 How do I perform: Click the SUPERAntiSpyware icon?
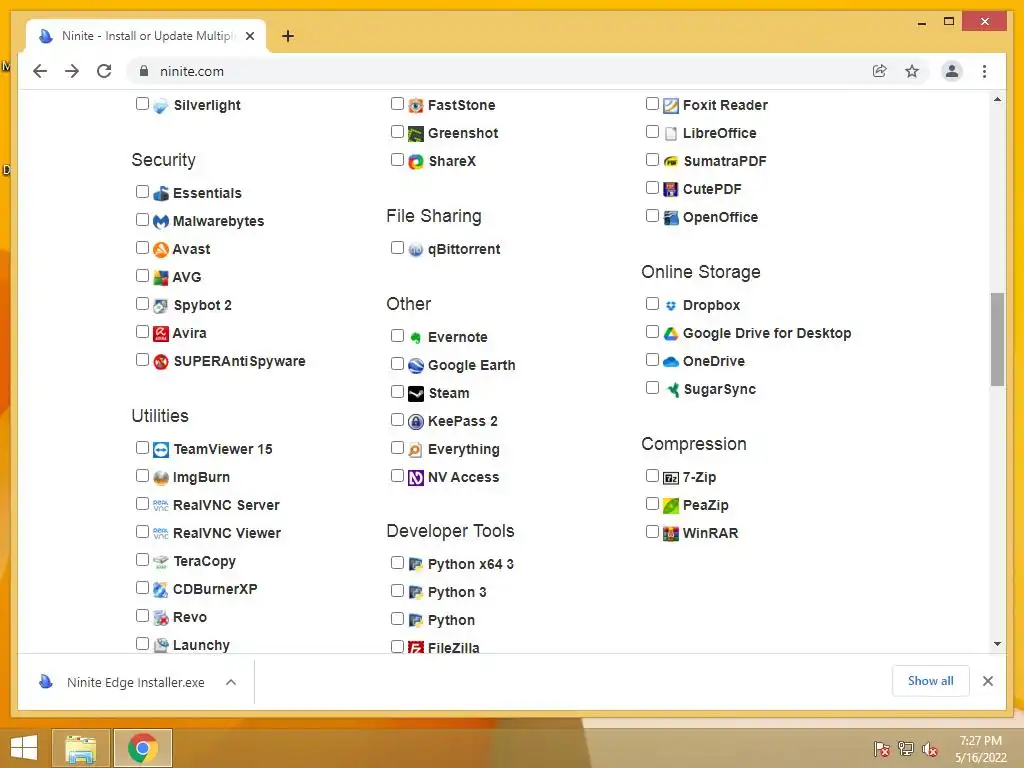click(161, 362)
